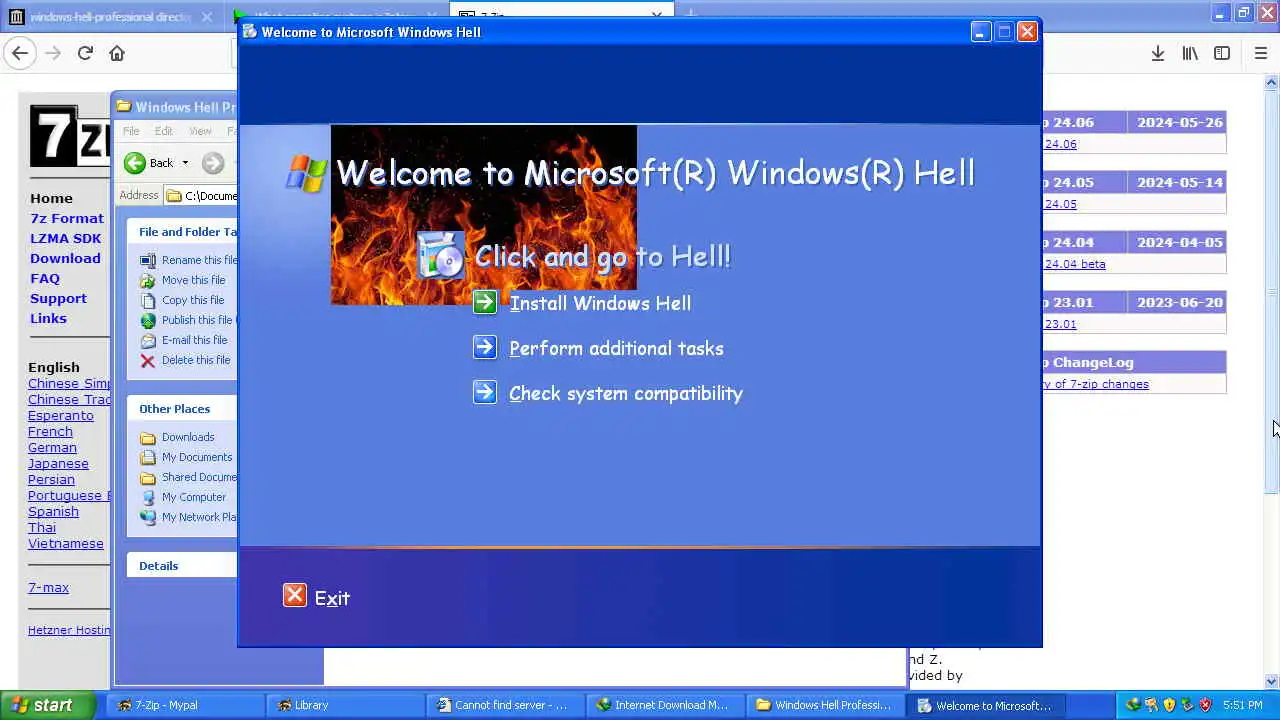Toggle the browser sidebar icon
Screen dimensions: 1280x720
pyautogui.click(x=1222, y=53)
